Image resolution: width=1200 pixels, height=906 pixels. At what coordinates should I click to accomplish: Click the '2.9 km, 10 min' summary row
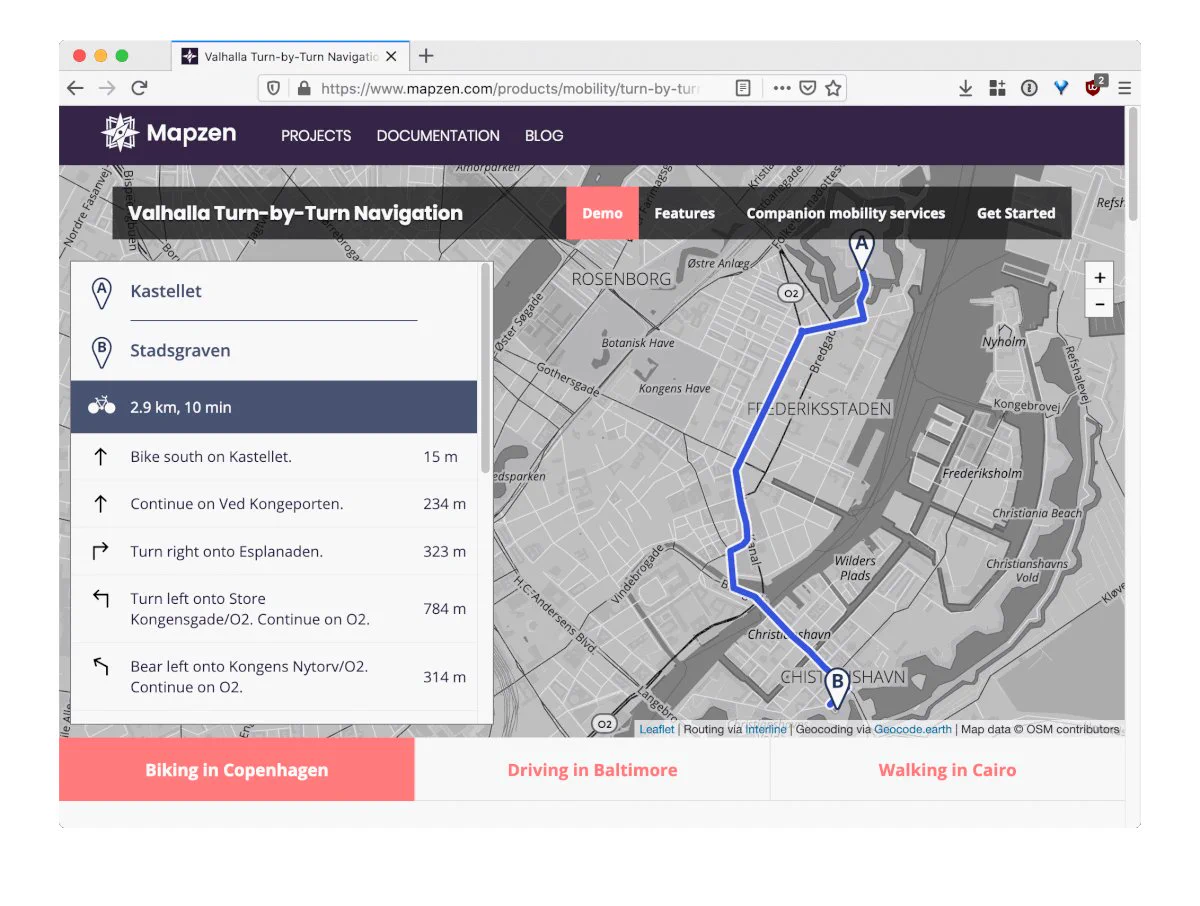274,407
